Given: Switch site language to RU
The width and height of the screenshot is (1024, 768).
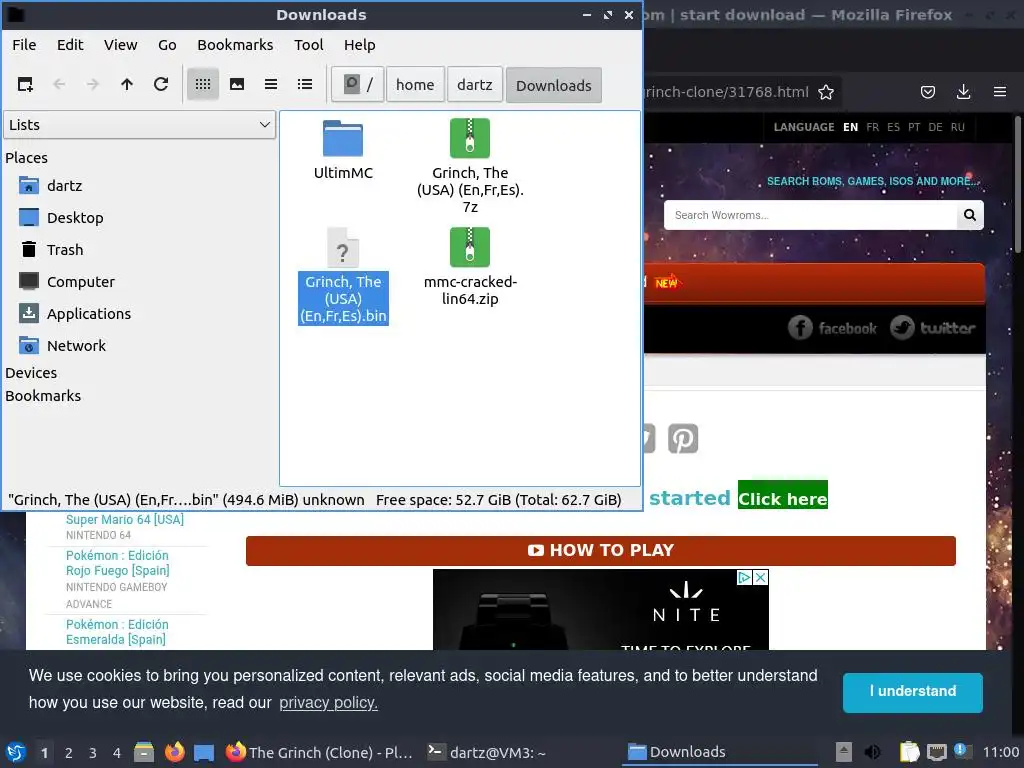Looking at the screenshot, I should (957, 127).
